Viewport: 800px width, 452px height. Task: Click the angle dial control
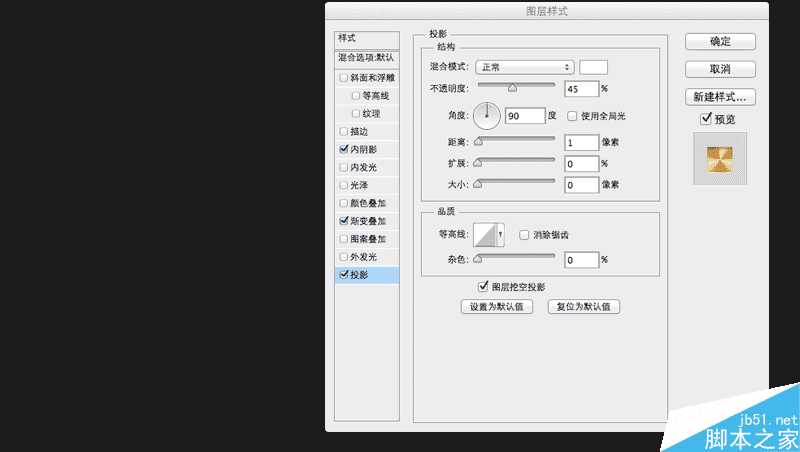coord(486,116)
